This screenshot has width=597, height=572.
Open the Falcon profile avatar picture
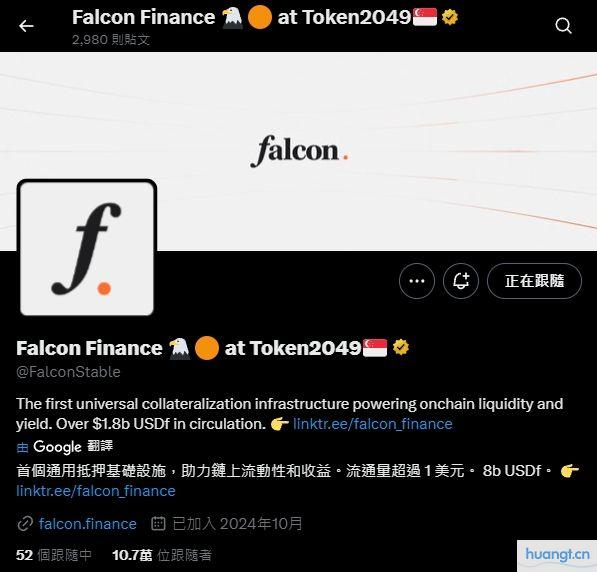click(87, 248)
